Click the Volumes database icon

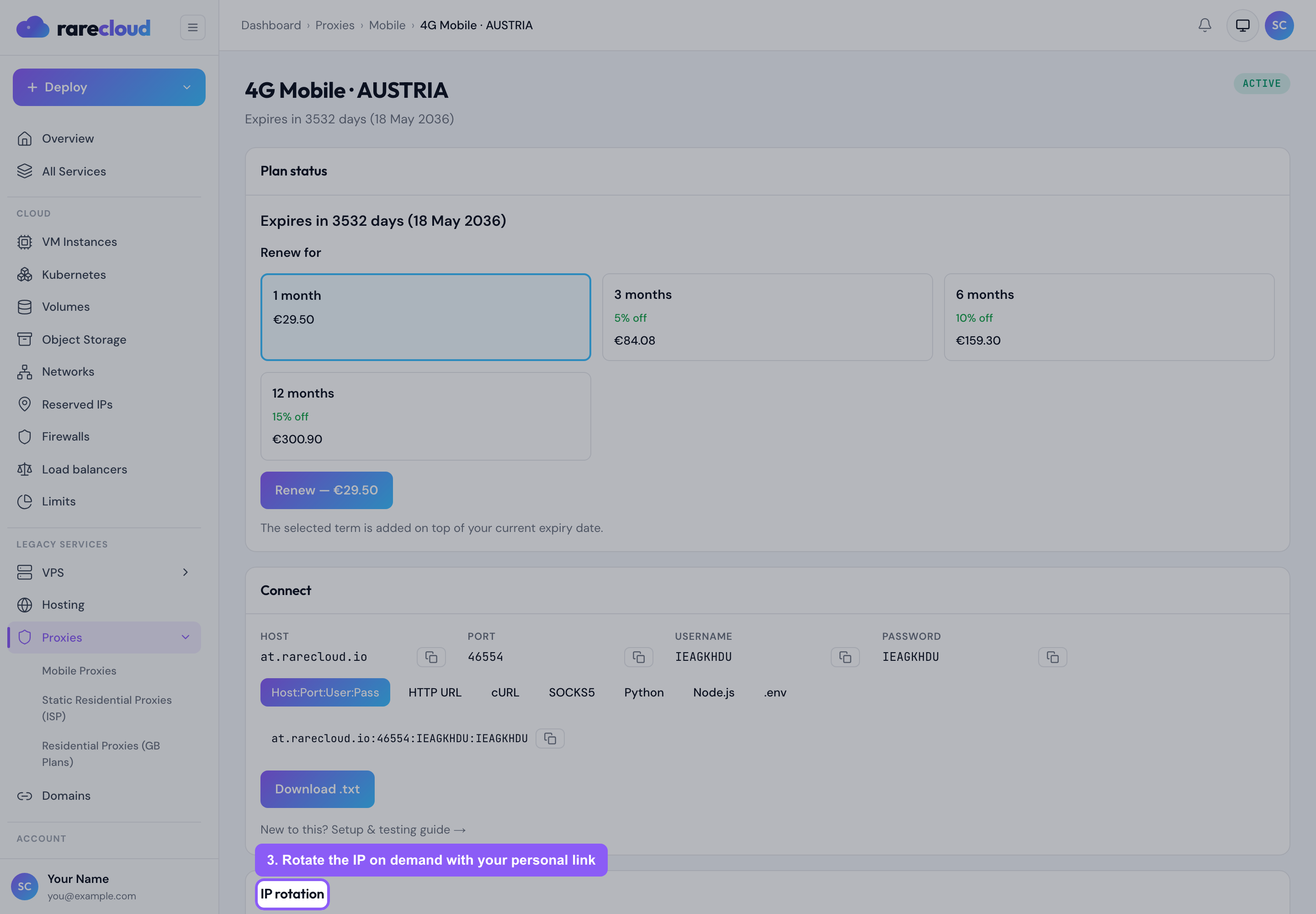click(x=25, y=307)
